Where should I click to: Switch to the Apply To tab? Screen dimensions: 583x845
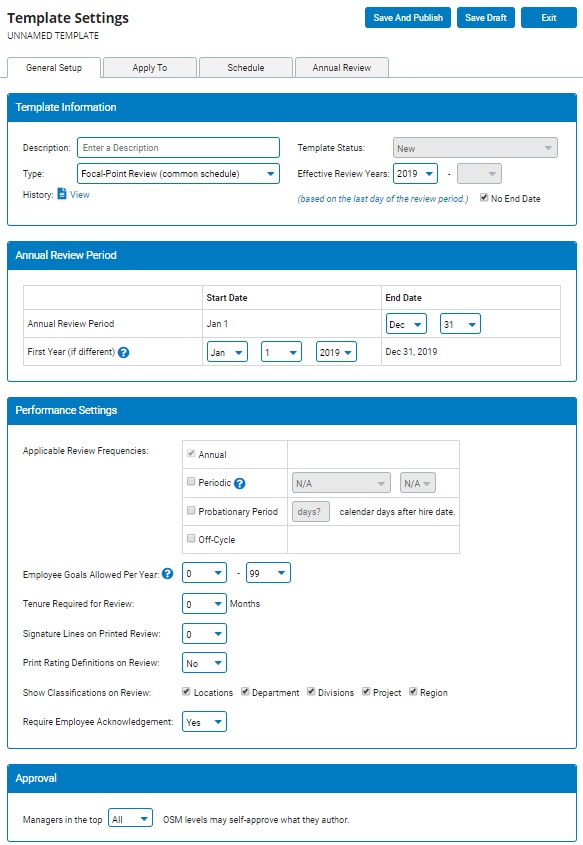(150, 68)
